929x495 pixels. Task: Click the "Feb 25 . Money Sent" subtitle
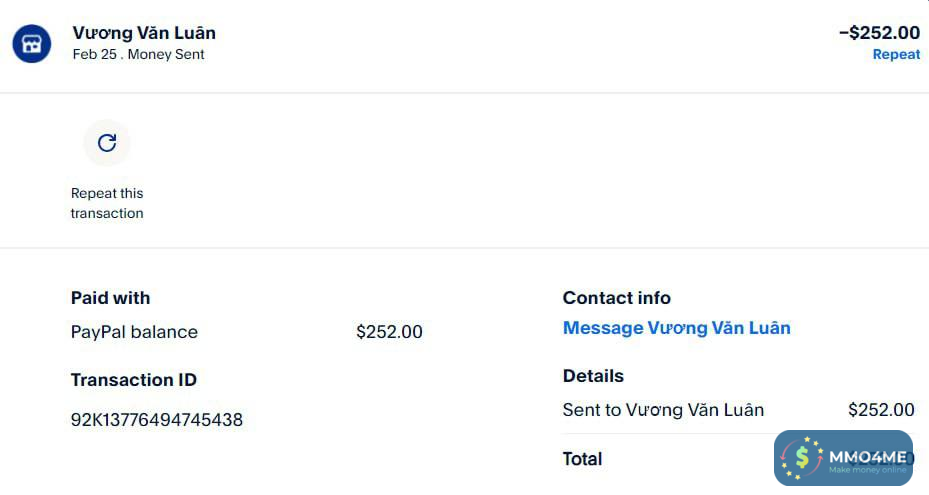point(138,55)
